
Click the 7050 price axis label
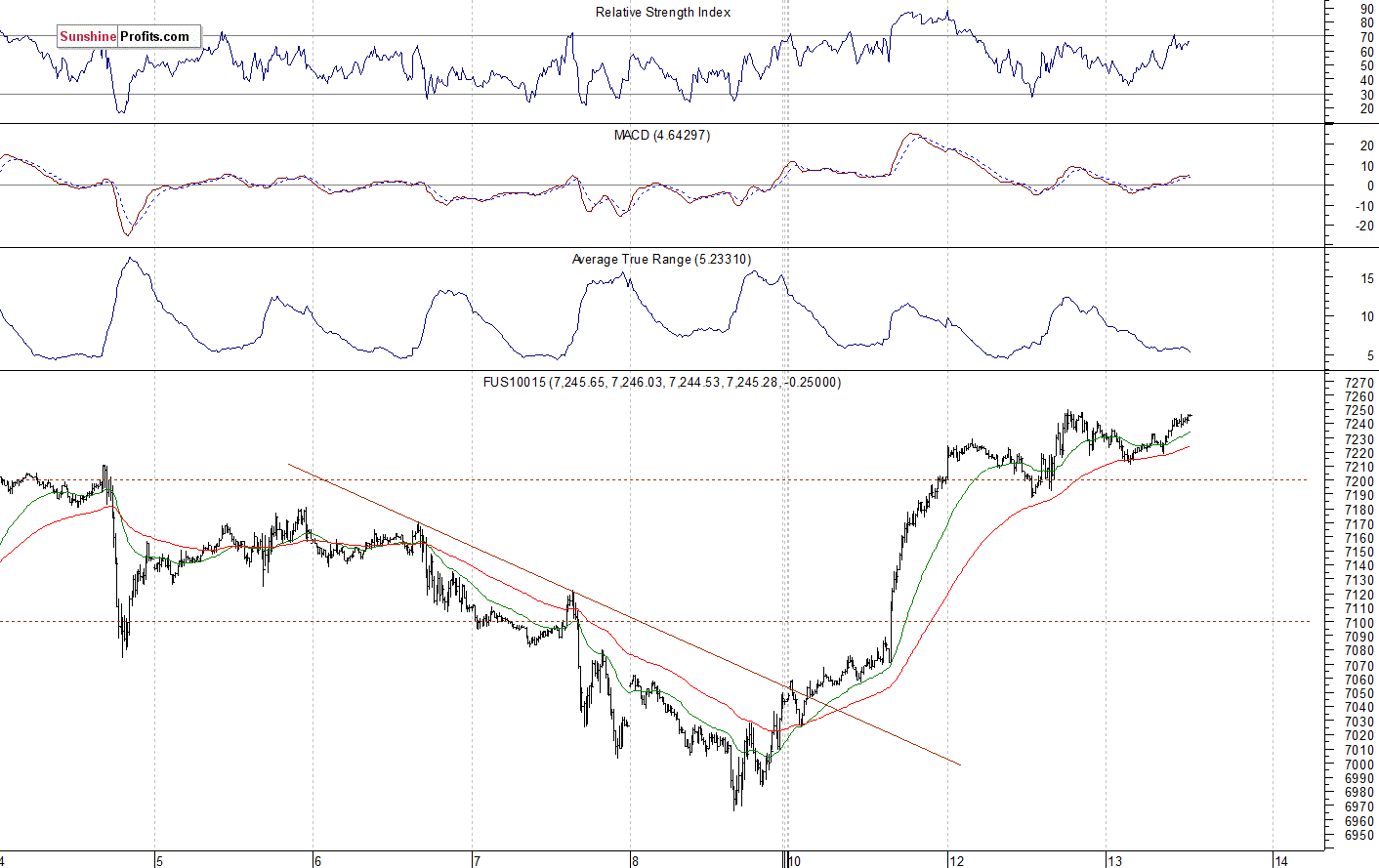[1358, 694]
